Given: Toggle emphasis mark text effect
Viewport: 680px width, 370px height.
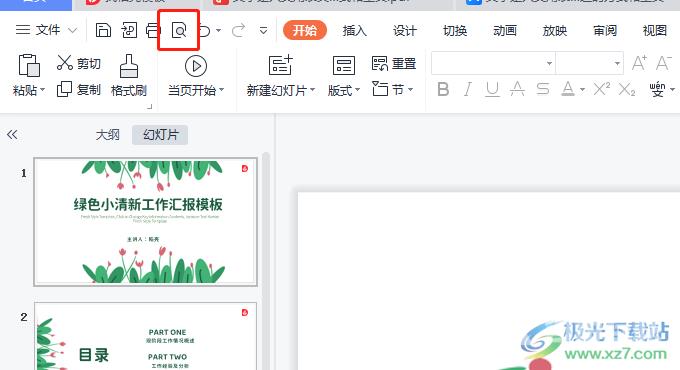Looking at the screenshot, I should coord(517,89).
